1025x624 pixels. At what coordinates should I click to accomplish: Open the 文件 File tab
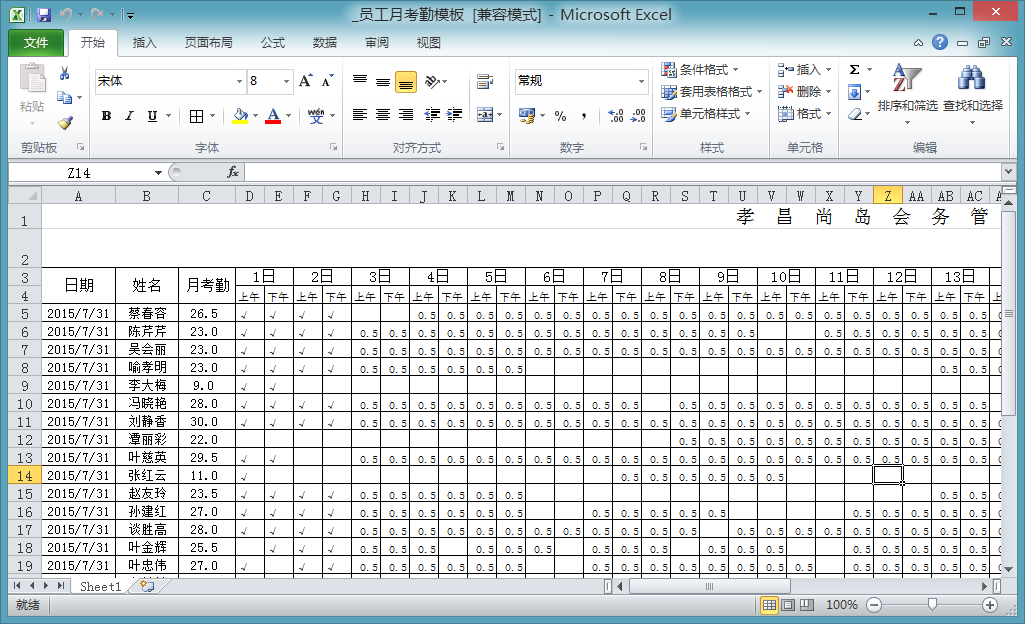(36, 42)
